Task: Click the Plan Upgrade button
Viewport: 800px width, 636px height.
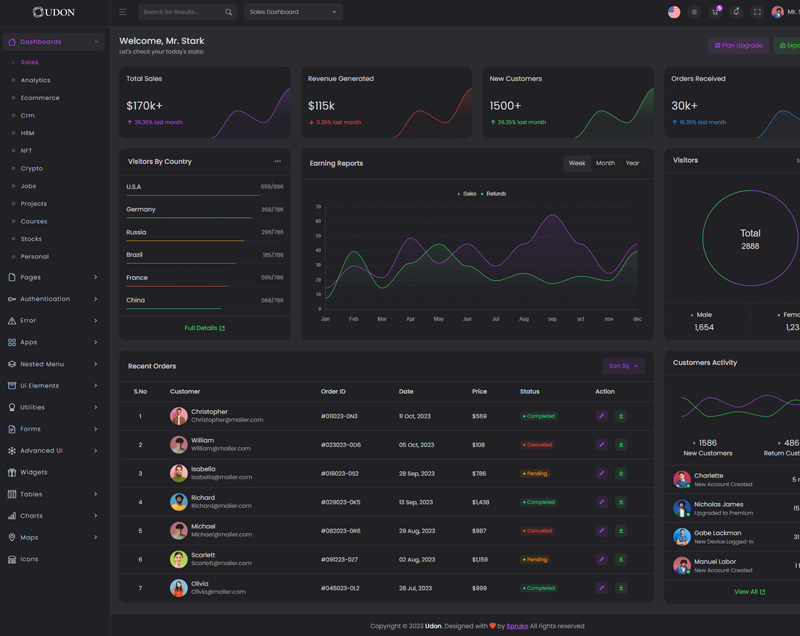Action: click(738, 45)
